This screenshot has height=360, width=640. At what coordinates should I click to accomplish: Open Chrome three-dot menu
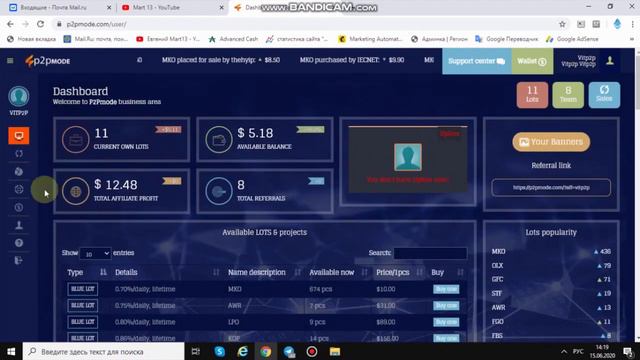tap(633, 24)
